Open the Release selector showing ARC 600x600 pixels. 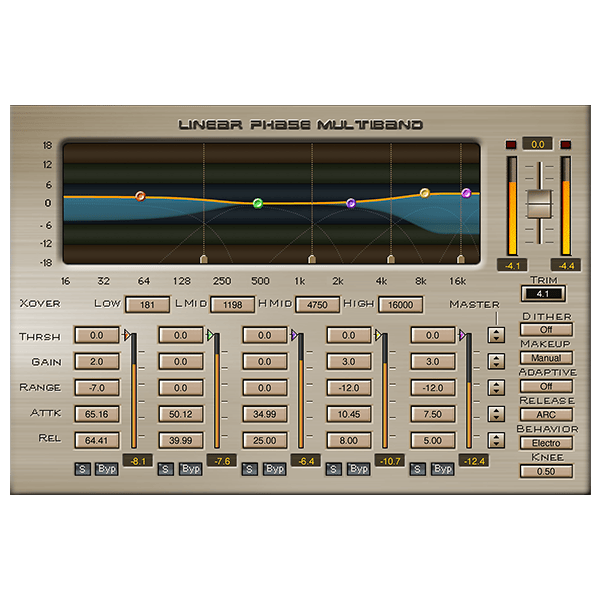pyautogui.click(x=546, y=414)
